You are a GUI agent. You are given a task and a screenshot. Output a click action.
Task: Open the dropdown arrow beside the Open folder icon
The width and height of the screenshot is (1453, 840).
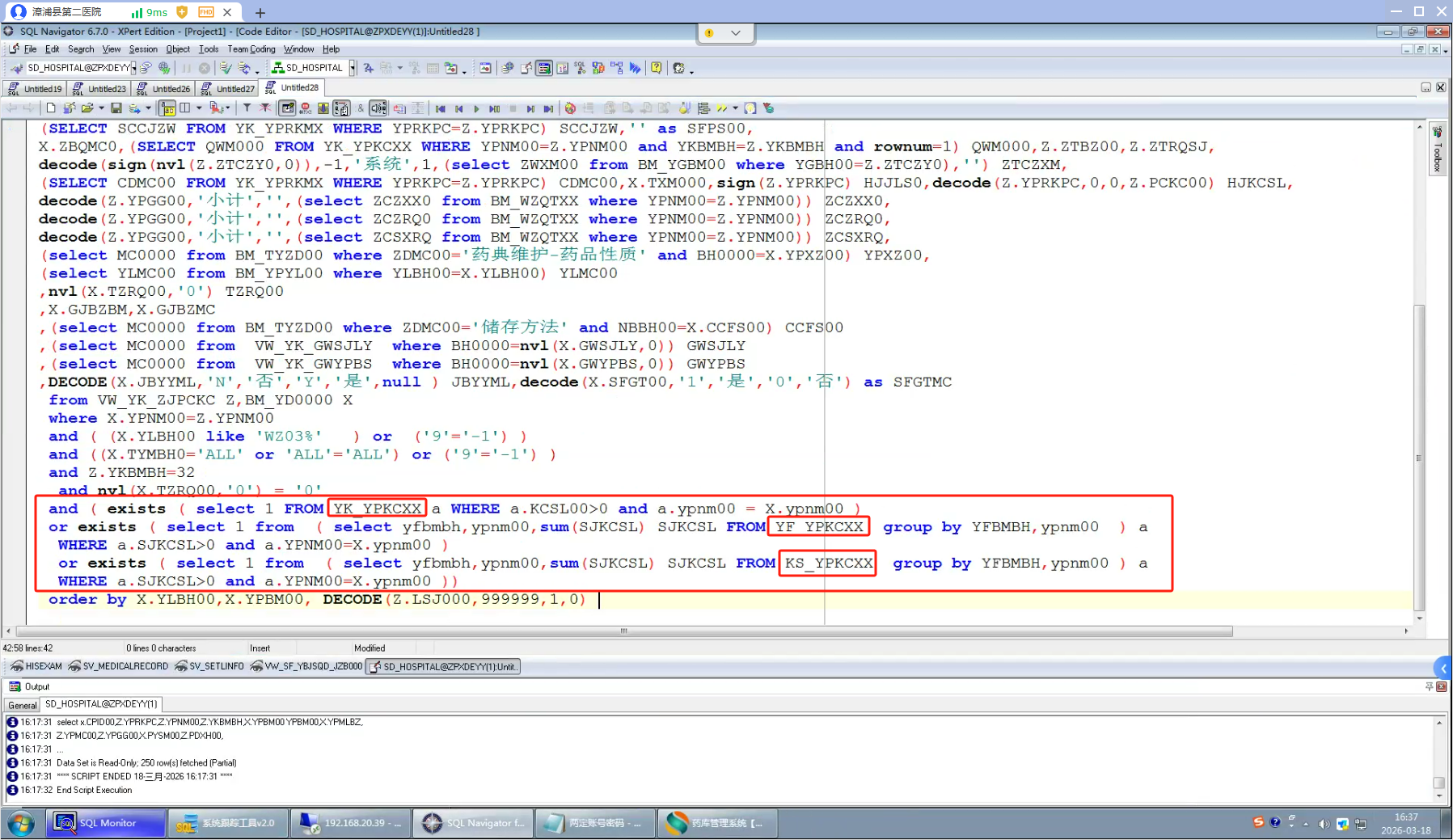(101, 108)
